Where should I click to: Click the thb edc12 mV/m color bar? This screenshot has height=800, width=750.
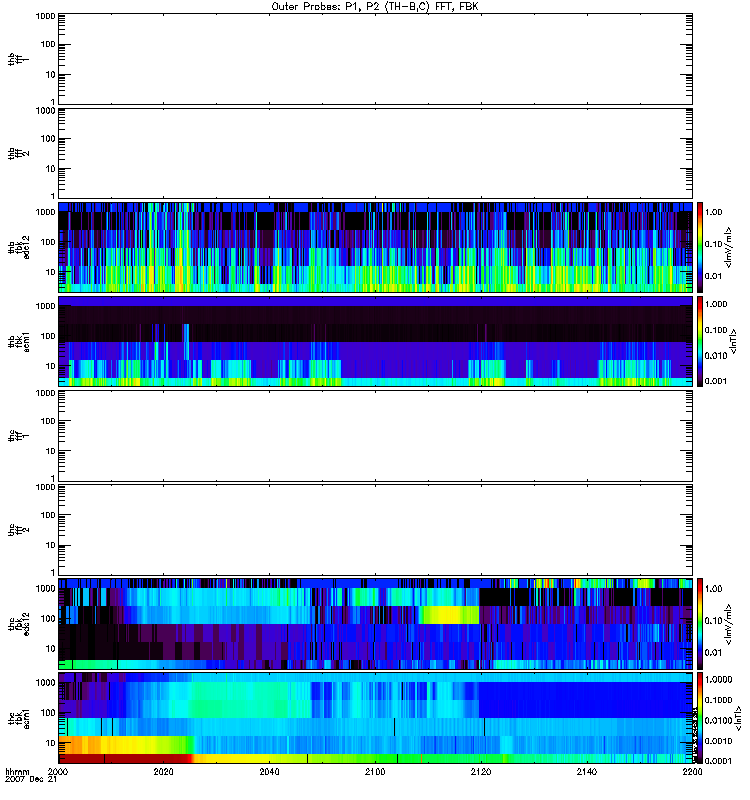point(701,246)
